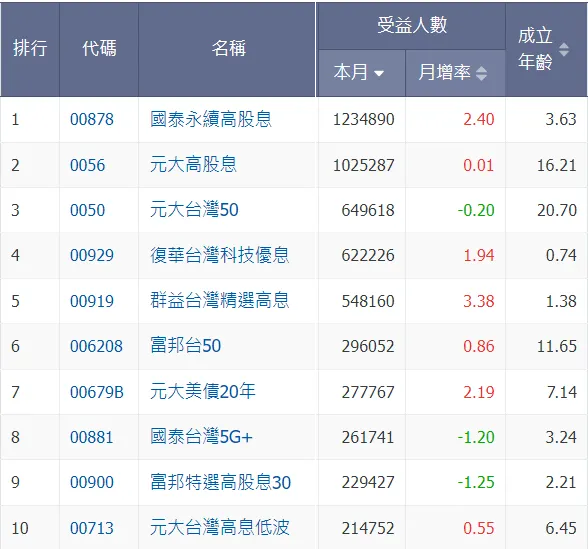This screenshot has width=588, height=549.
Task: Open ETF code 00929 link
Action: point(92,256)
